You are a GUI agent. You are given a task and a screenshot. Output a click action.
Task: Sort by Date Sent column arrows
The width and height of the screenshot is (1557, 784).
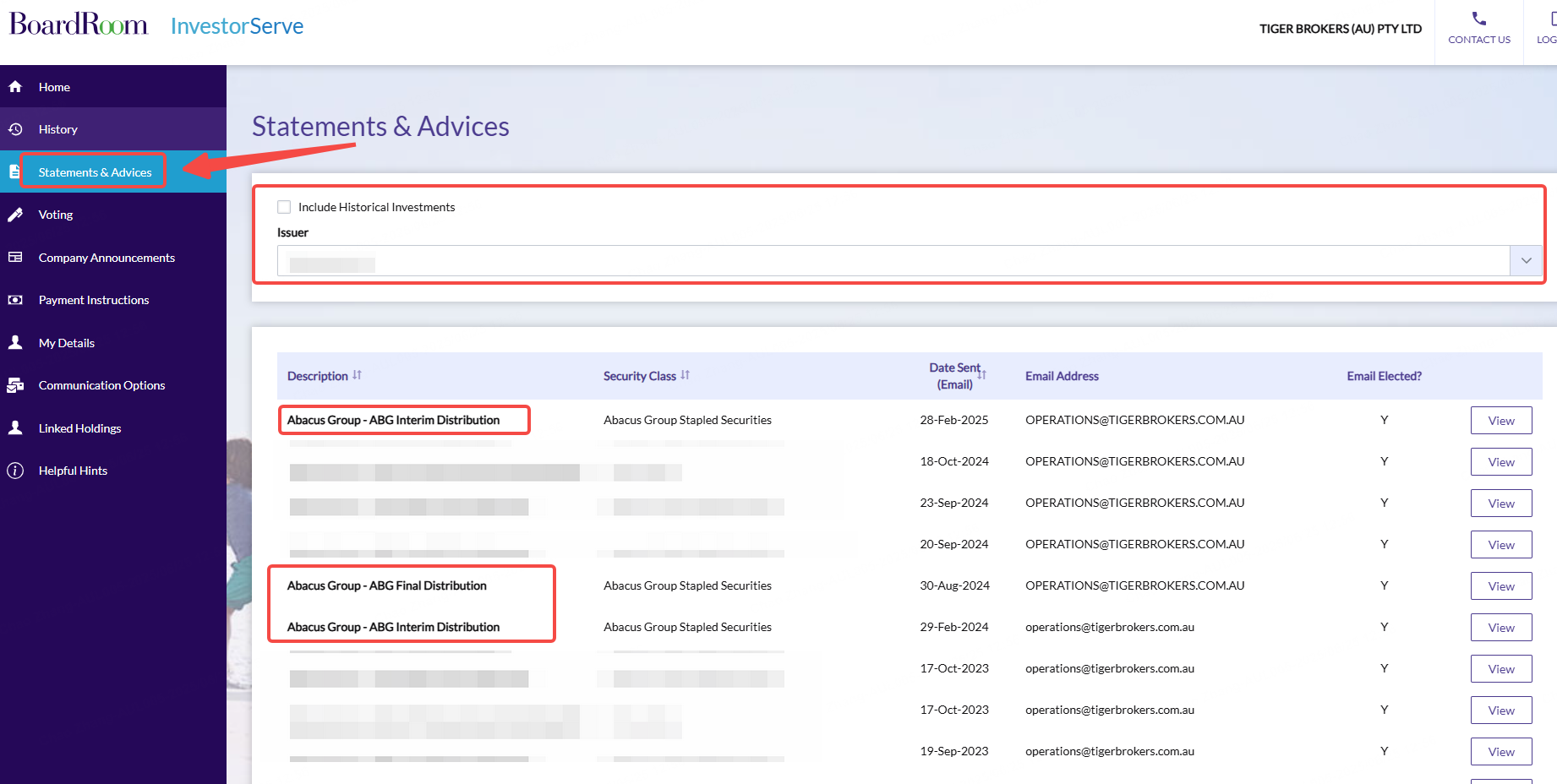(x=982, y=373)
